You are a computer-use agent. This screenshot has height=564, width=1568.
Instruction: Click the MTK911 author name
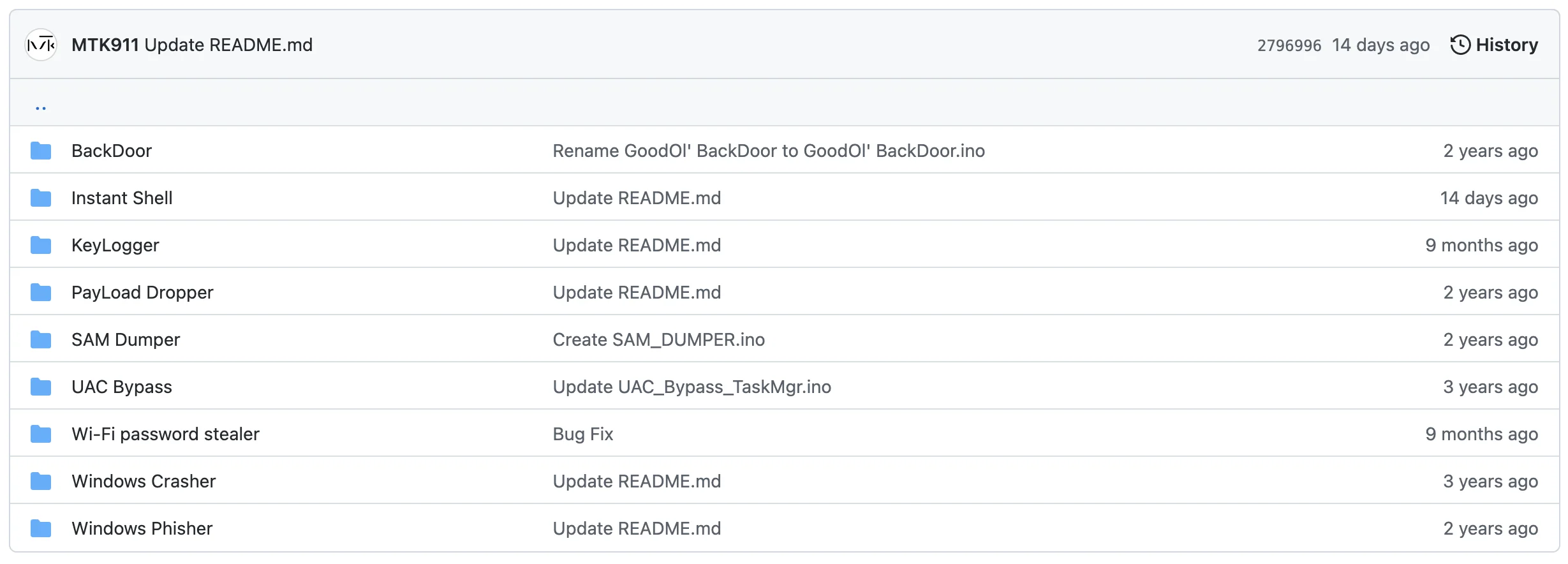105,45
